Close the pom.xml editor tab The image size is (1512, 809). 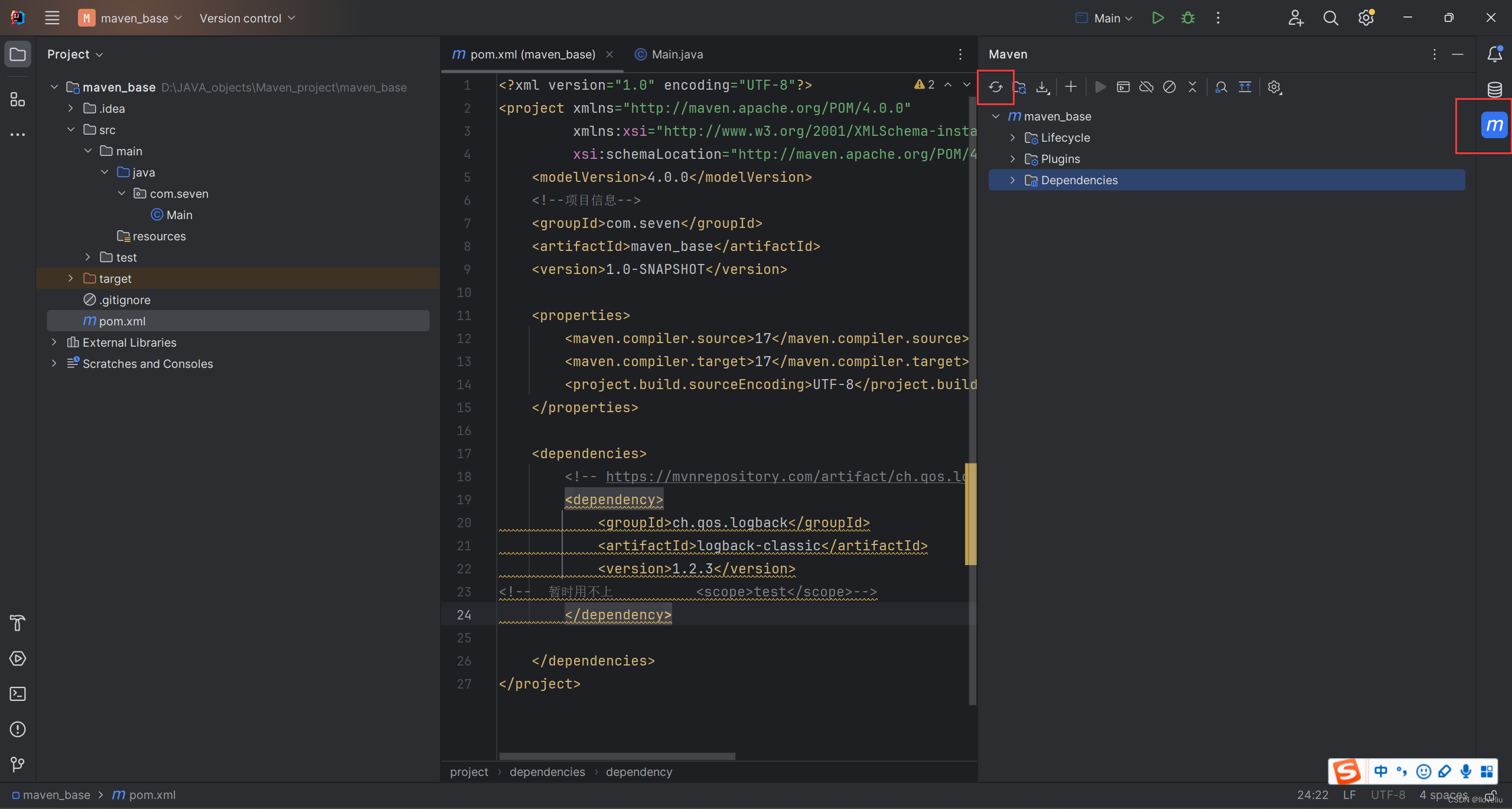tap(610, 54)
